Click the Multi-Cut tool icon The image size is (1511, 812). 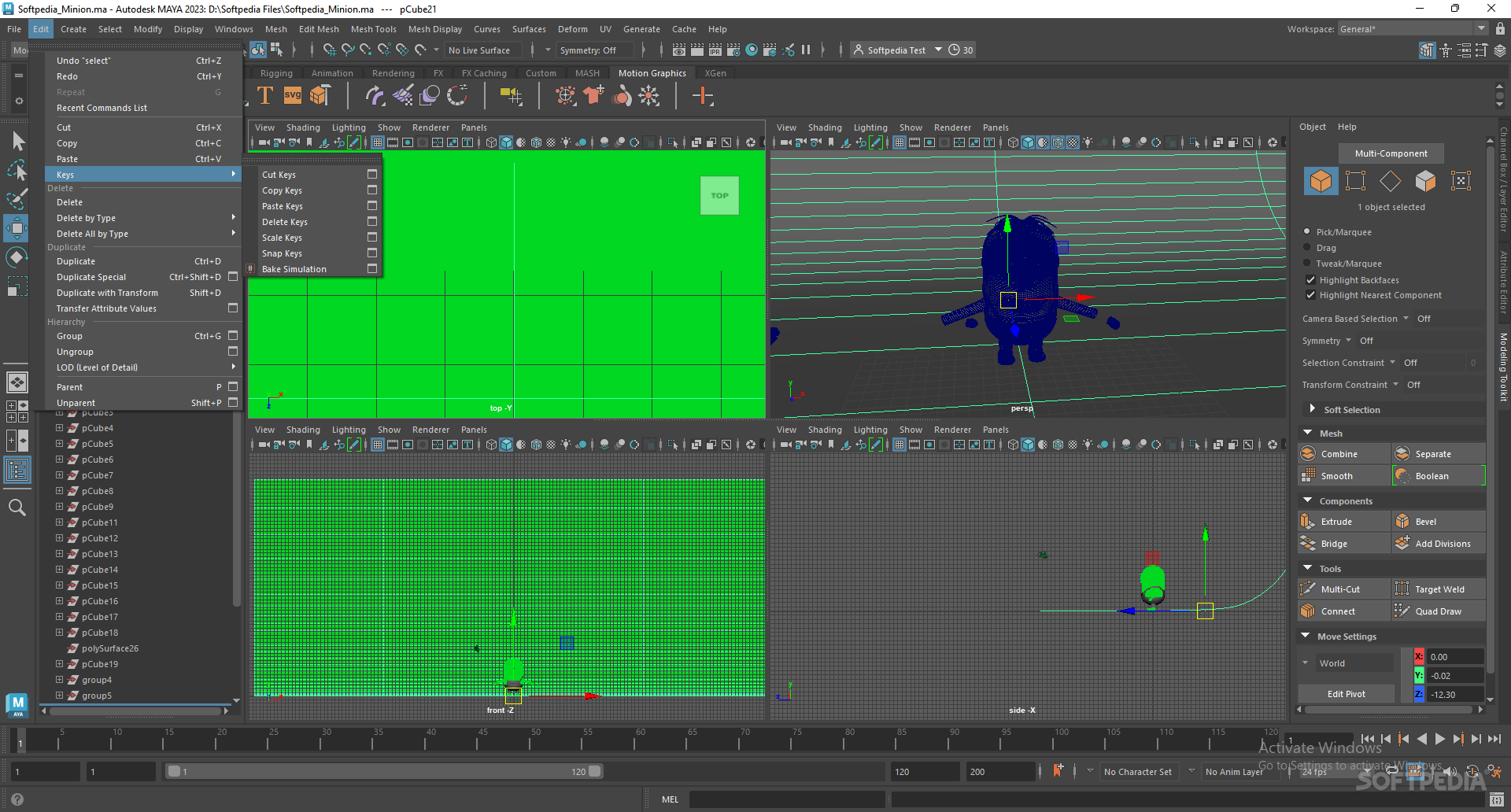(x=1309, y=589)
